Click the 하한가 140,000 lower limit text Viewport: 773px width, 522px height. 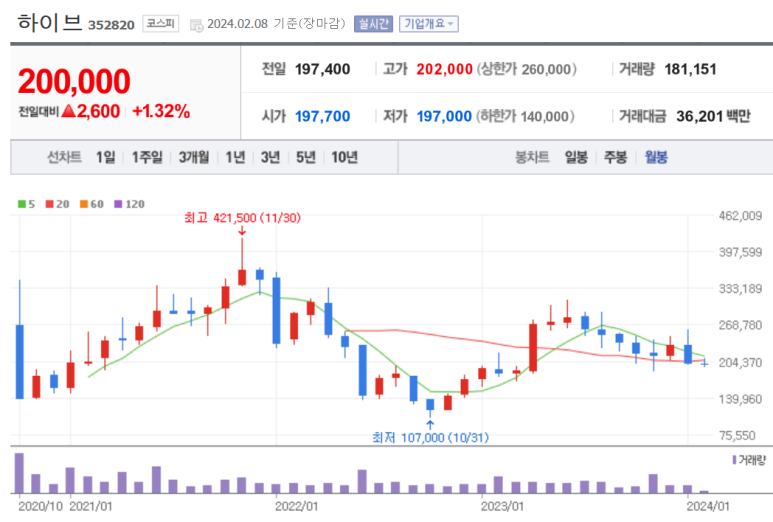[x=525, y=117]
